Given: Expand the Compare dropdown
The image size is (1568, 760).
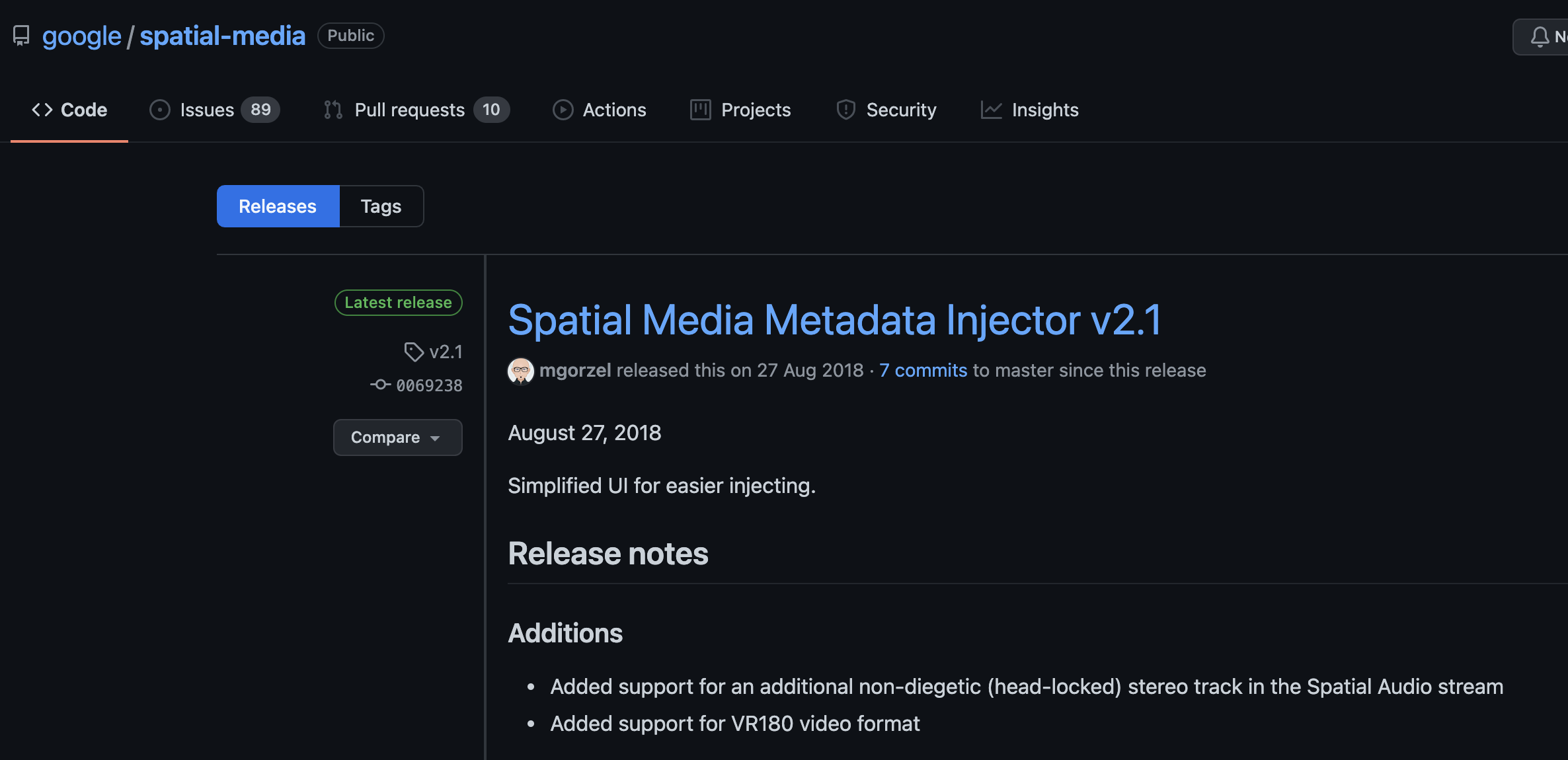Looking at the screenshot, I should pos(397,437).
